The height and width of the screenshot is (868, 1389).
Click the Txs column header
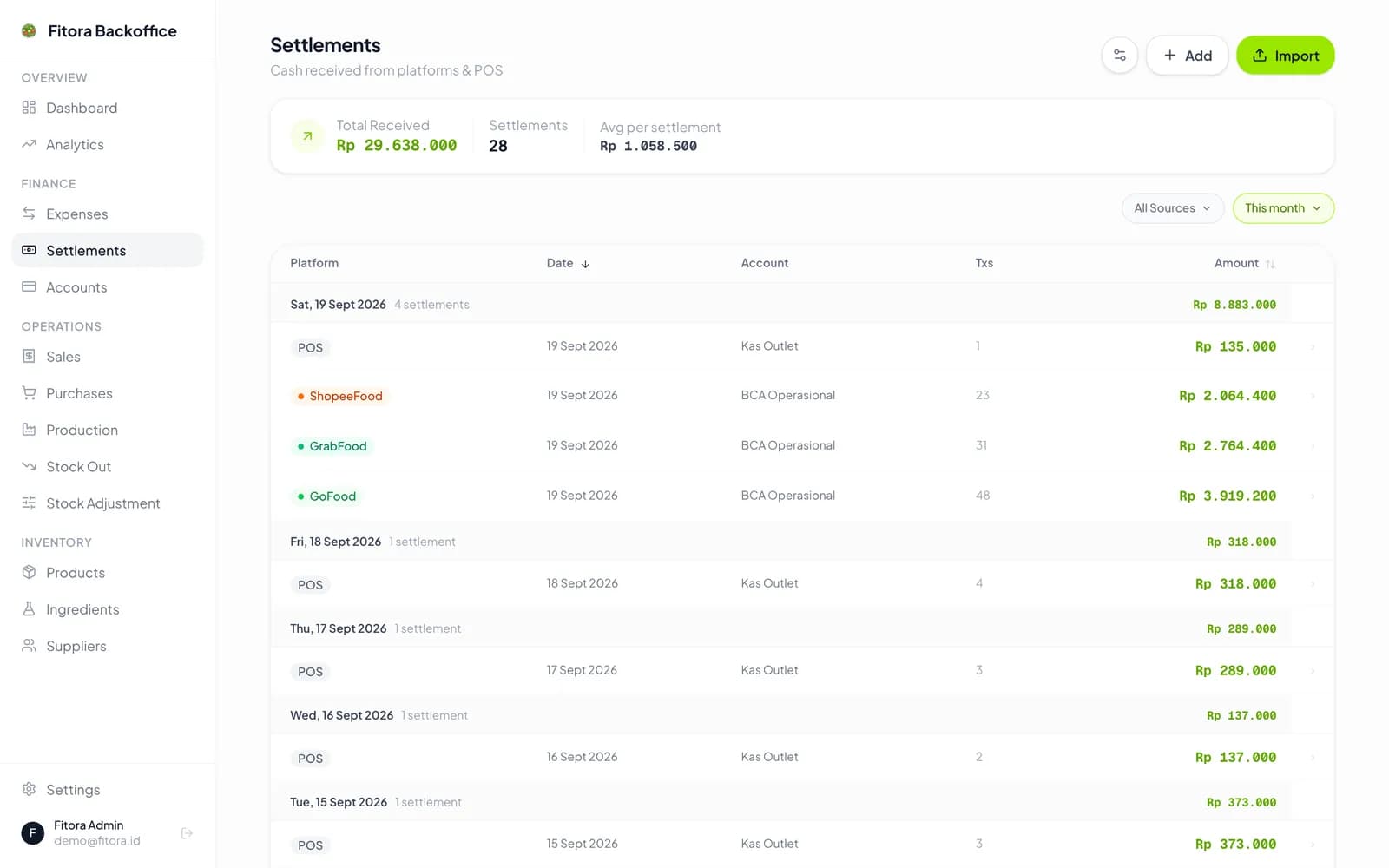coord(984,263)
